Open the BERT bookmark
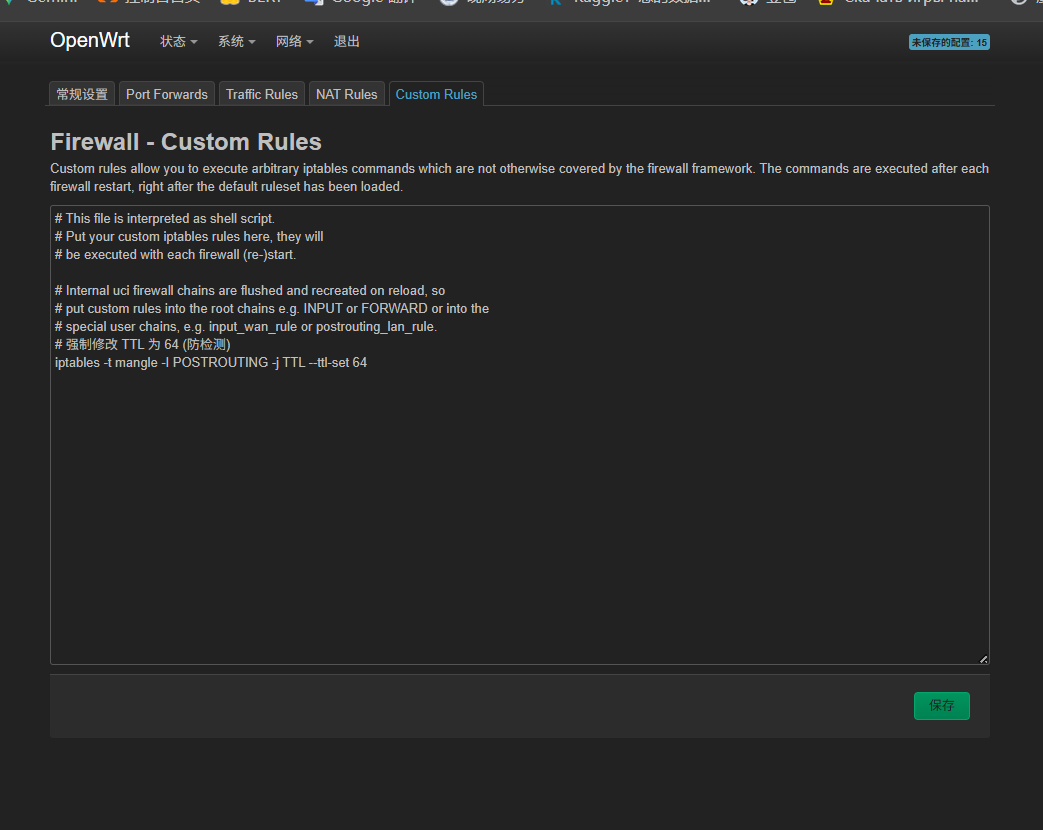This screenshot has height=830, width=1043. click(262, 3)
